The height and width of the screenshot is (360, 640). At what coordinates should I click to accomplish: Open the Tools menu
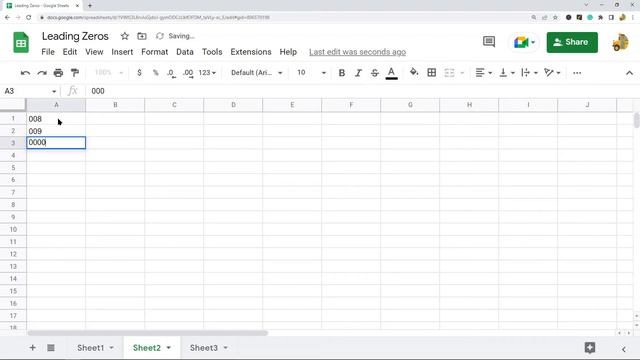(212, 52)
